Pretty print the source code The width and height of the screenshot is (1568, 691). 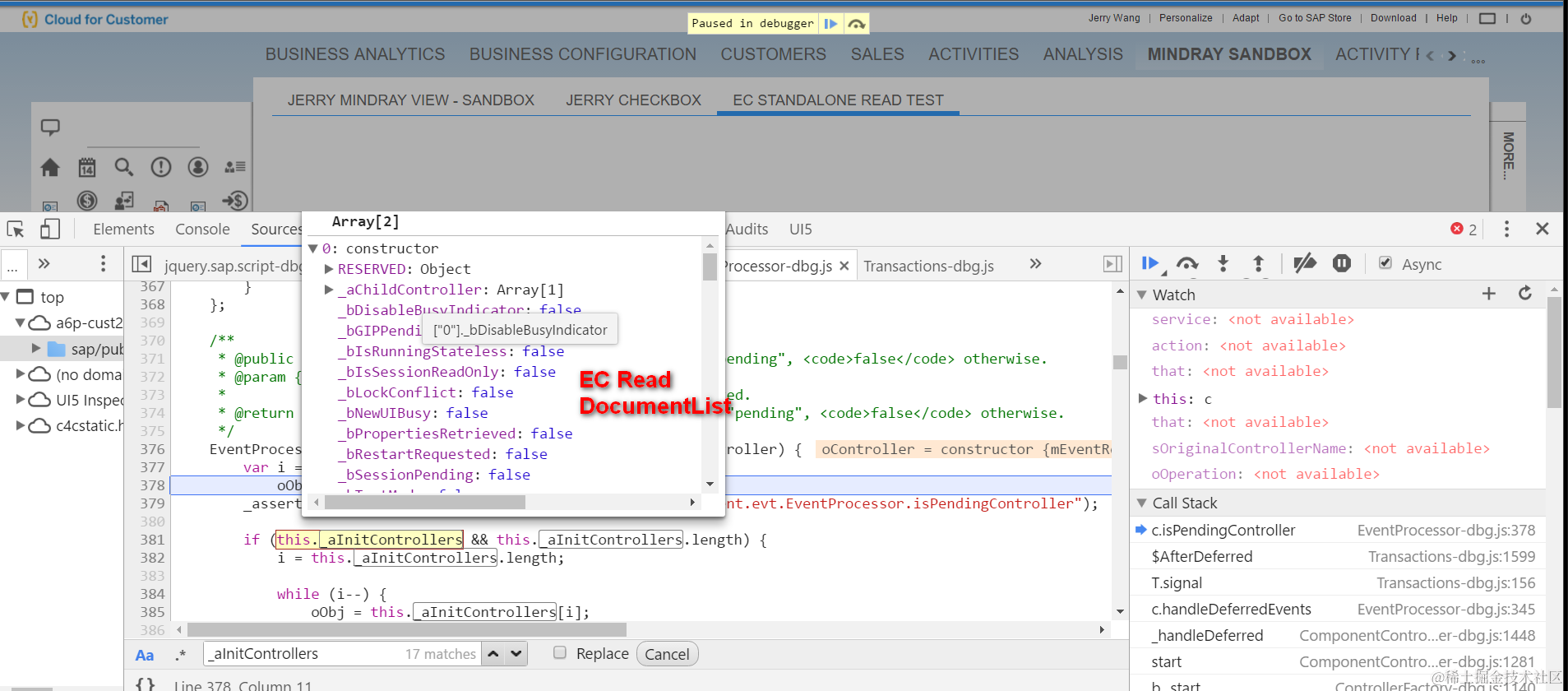(x=145, y=684)
